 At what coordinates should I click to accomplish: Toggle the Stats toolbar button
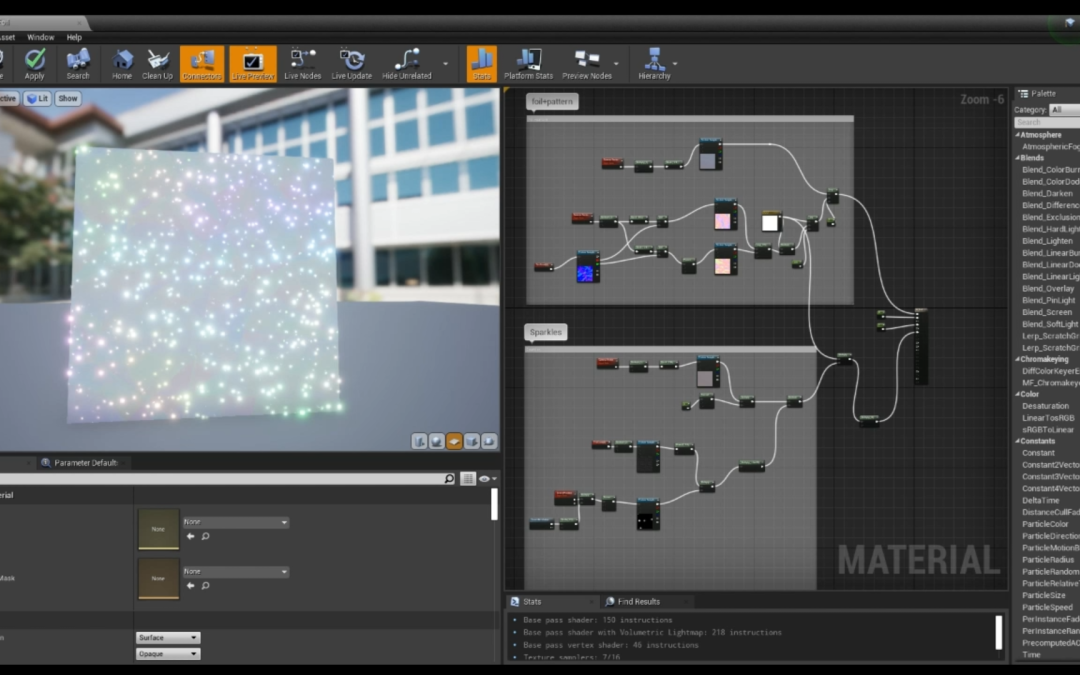coord(481,64)
